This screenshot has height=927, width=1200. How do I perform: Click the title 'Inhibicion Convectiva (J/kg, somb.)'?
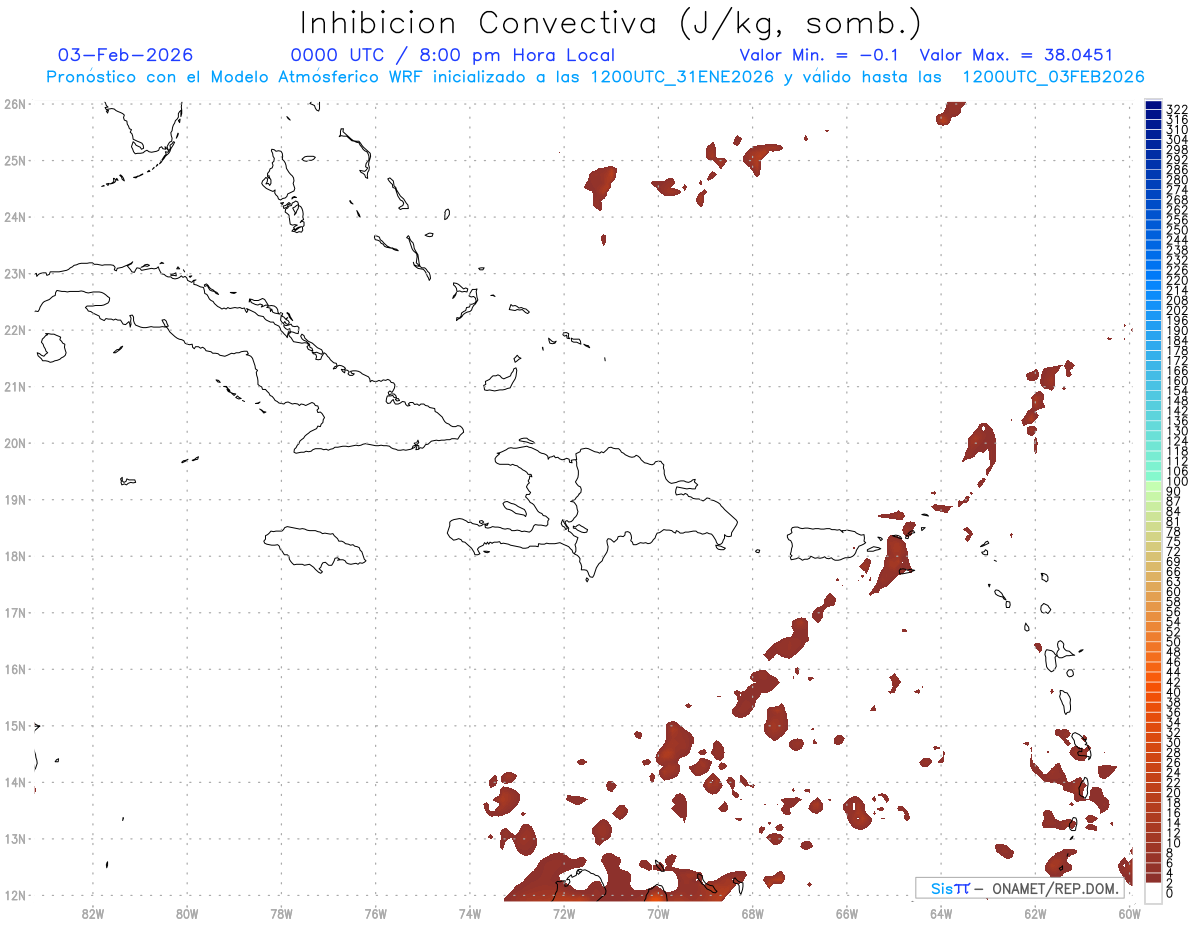[x=611, y=23]
